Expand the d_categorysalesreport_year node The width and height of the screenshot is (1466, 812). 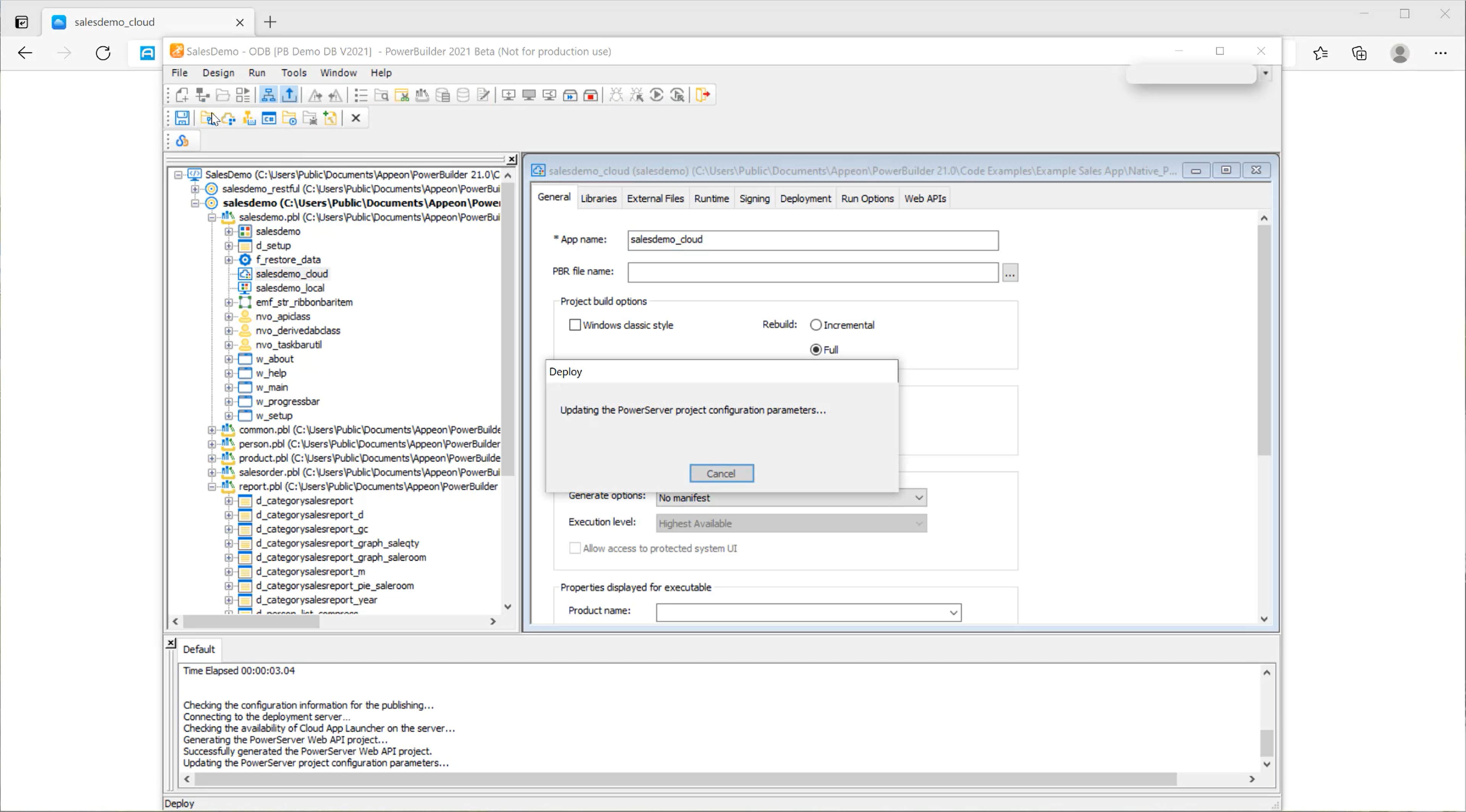point(229,600)
